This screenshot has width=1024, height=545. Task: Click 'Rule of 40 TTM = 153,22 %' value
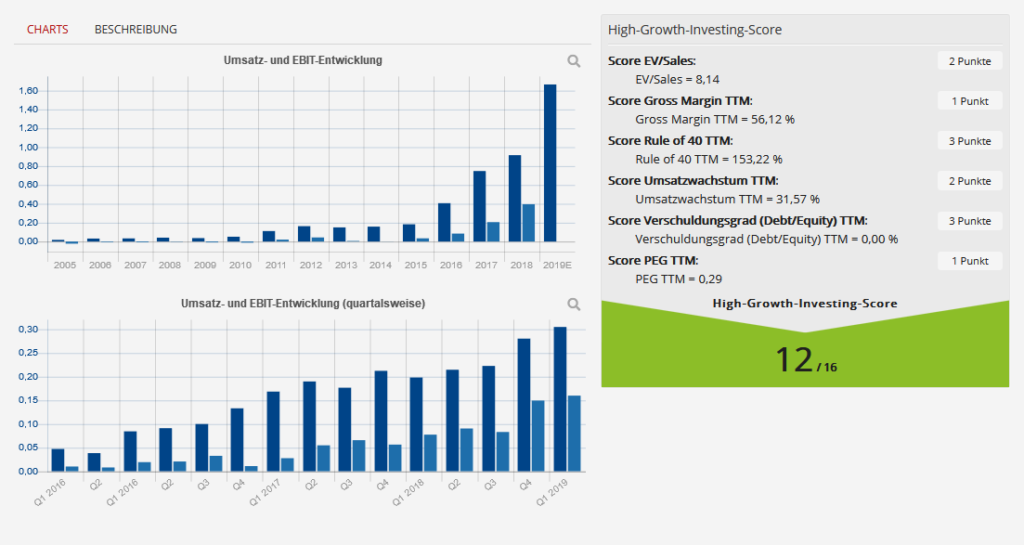(x=709, y=159)
